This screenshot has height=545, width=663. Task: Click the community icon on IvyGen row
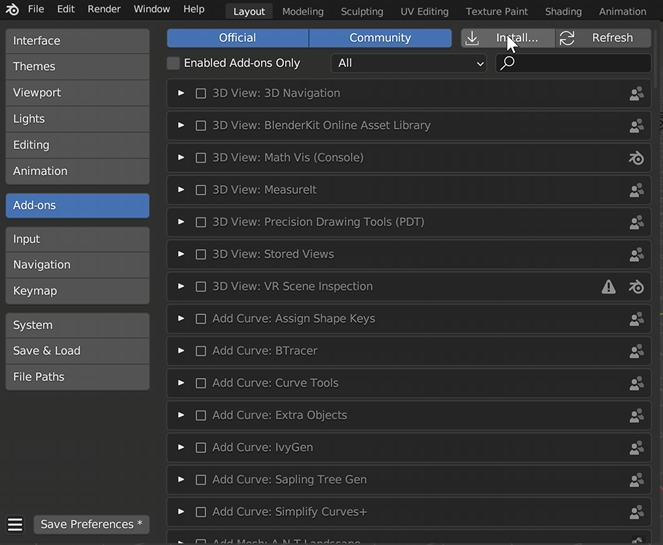click(636, 448)
